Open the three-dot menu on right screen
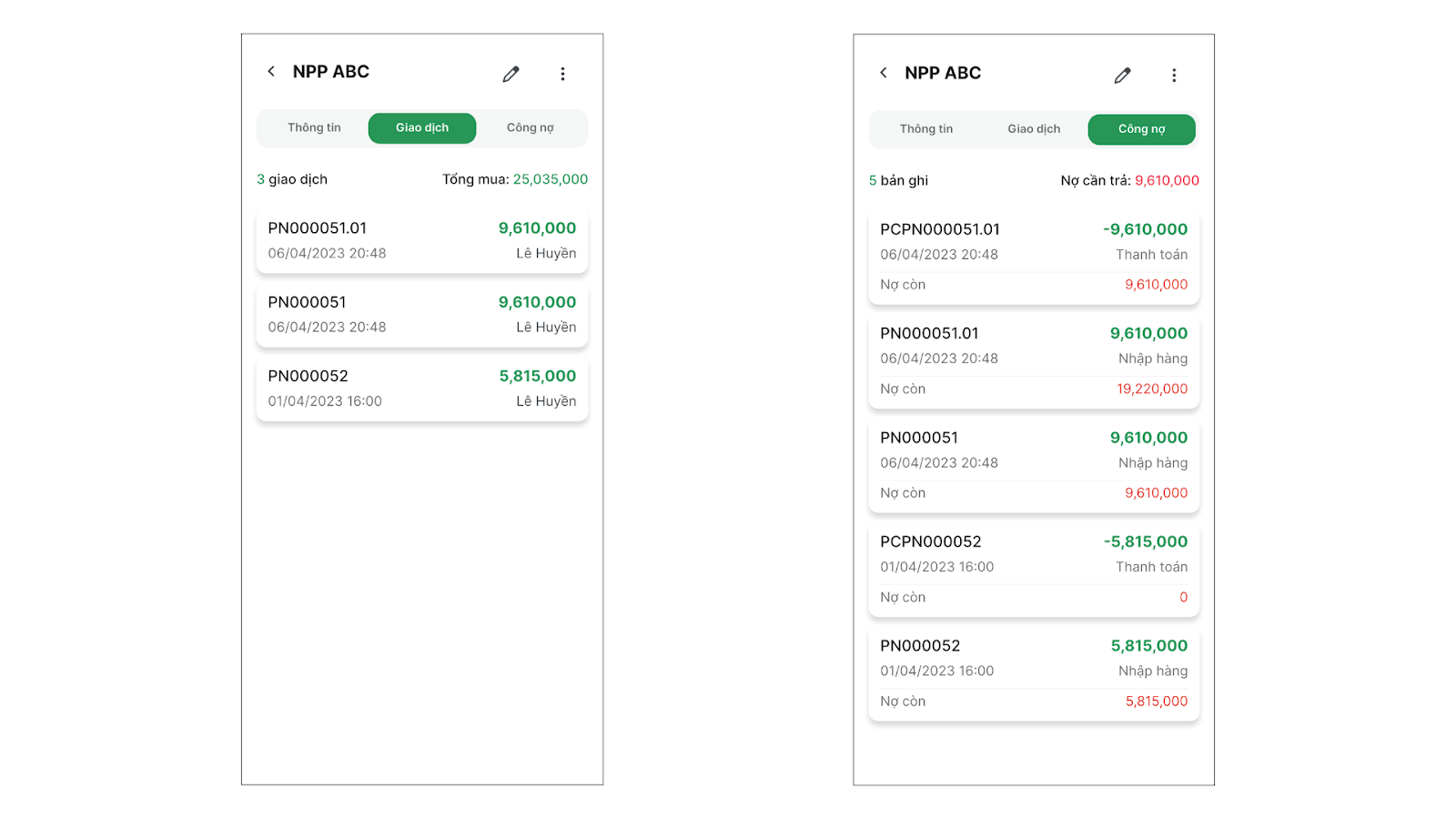 coord(1174,76)
